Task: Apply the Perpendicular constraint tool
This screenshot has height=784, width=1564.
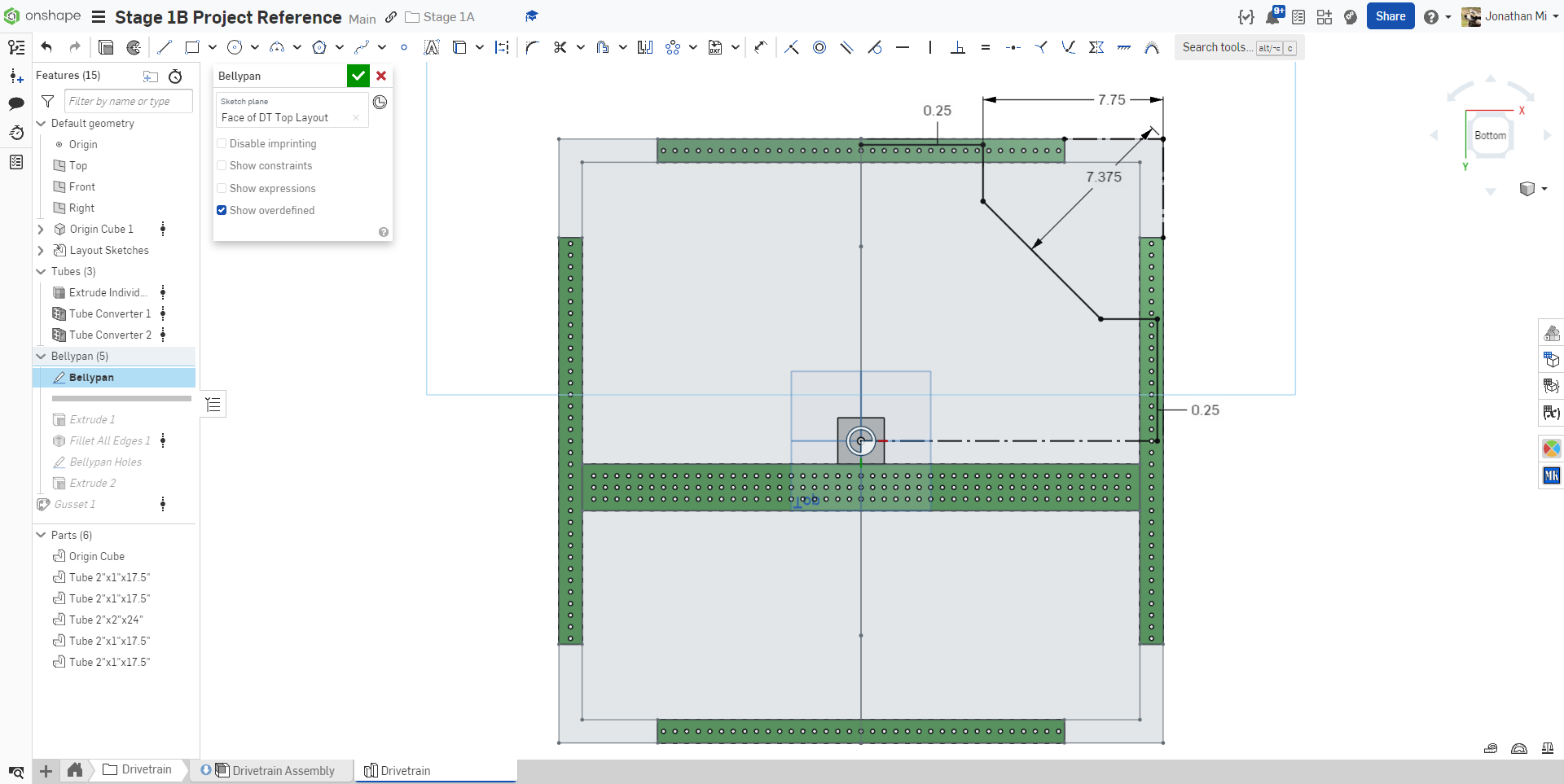Action: 958,47
